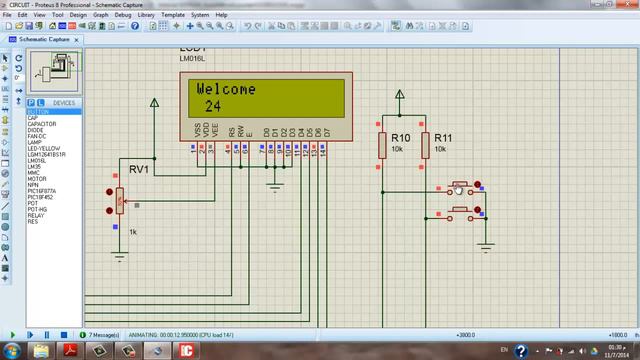Click the rotation angle input field
Viewport: 640px width, 360px height.
tap(19, 78)
